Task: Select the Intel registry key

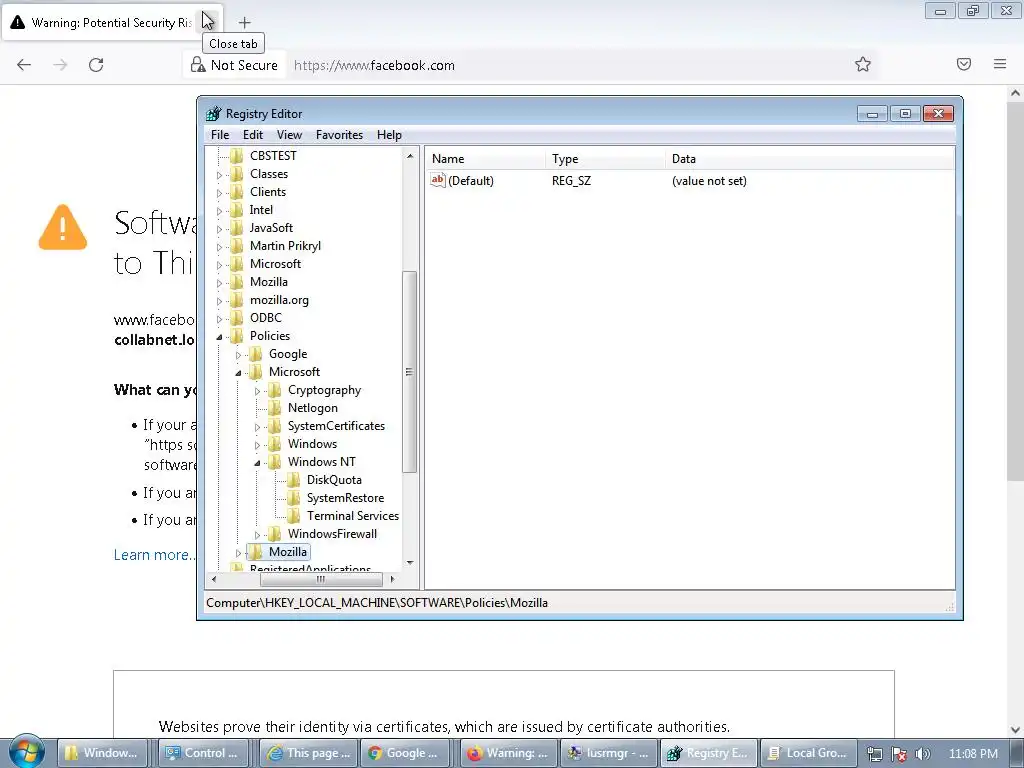Action: click(x=261, y=210)
